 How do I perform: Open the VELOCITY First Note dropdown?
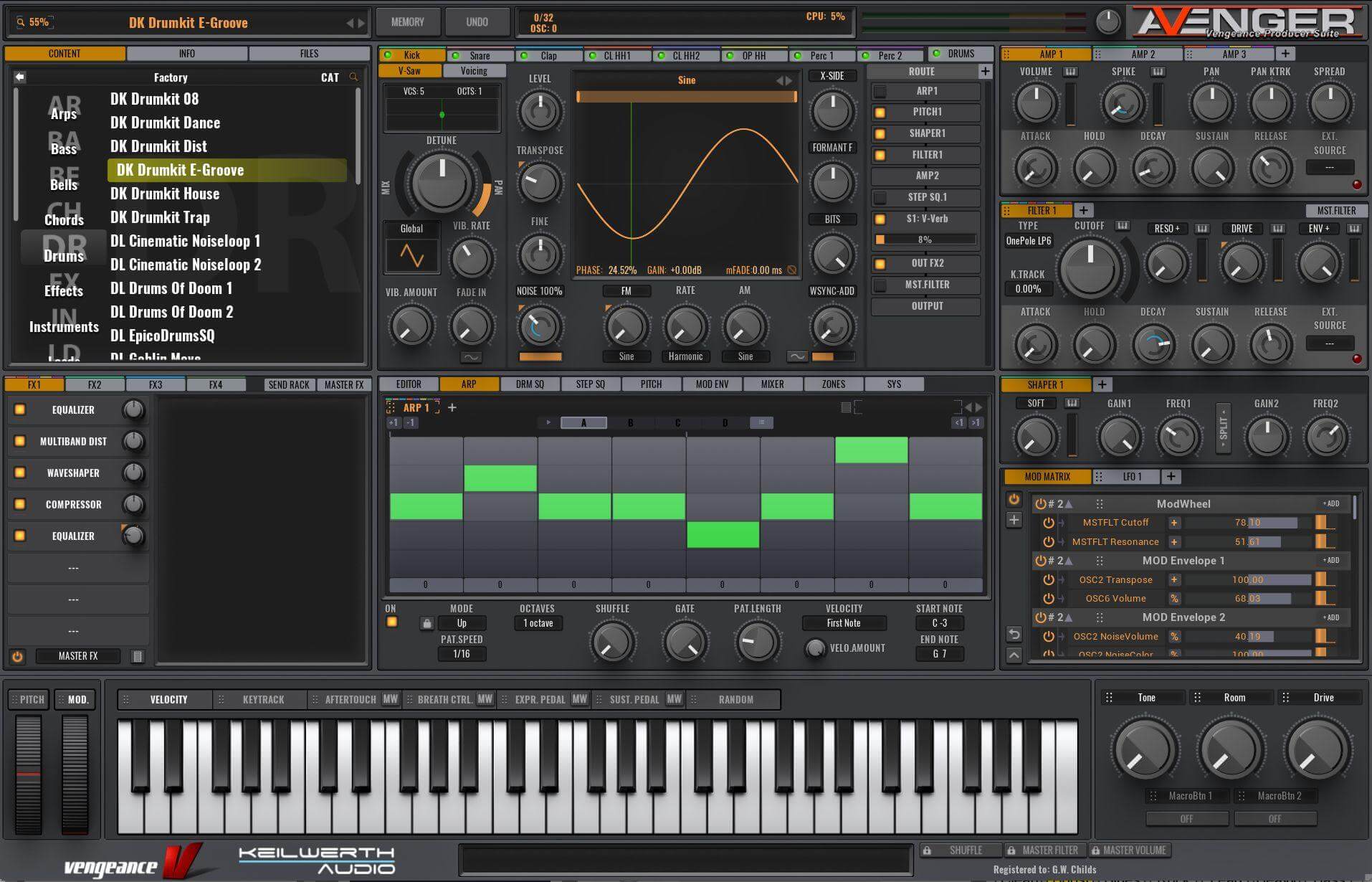pyautogui.click(x=844, y=623)
